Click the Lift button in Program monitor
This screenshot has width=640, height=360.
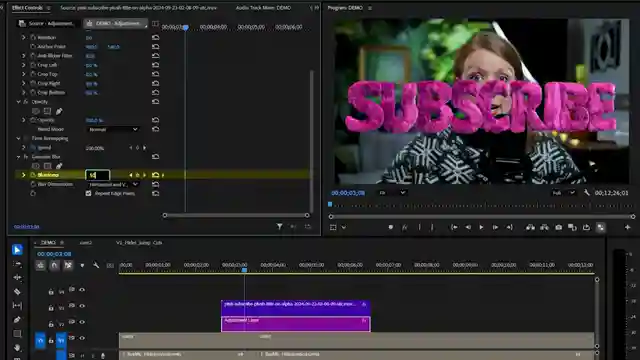(x=530, y=227)
